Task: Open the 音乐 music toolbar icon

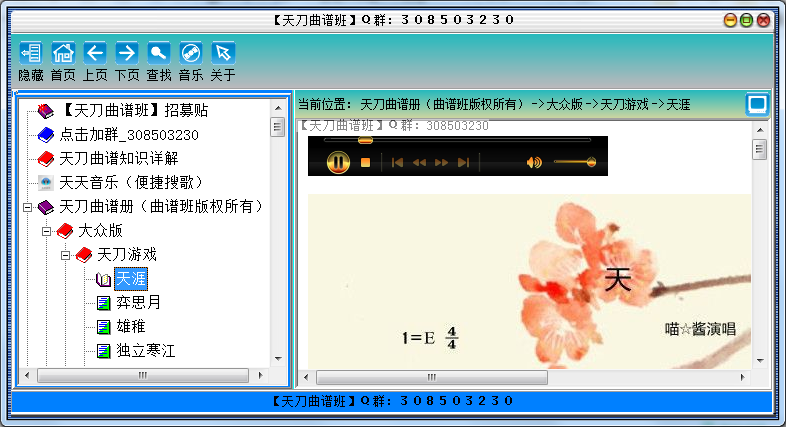Action: (191, 52)
